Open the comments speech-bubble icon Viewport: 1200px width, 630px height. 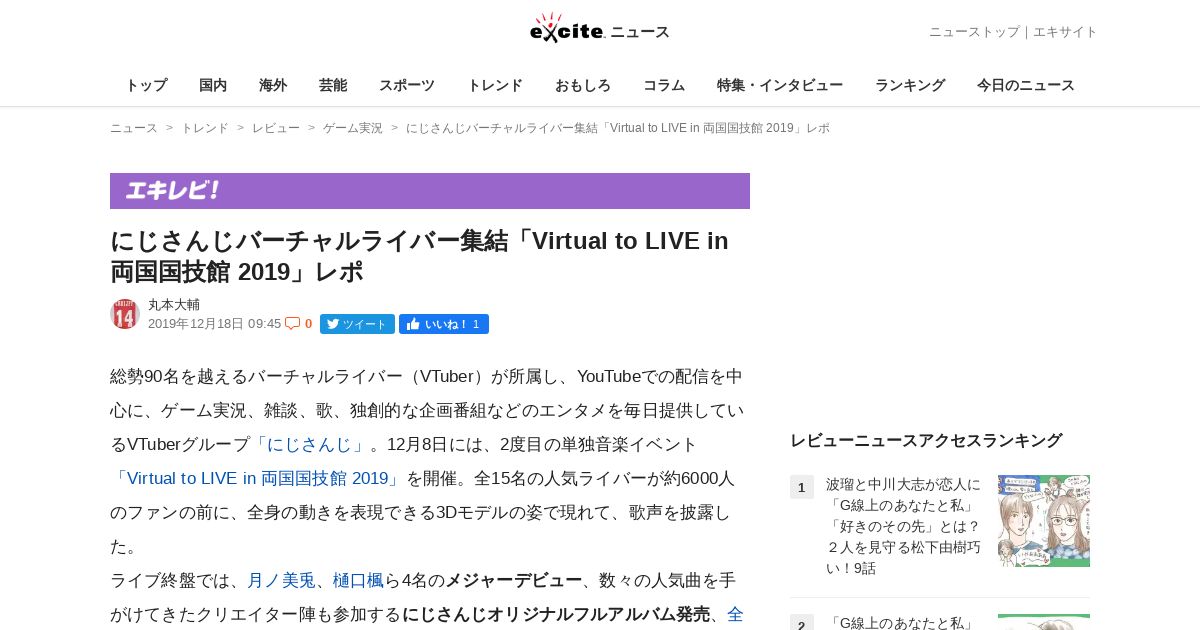click(x=292, y=324)
